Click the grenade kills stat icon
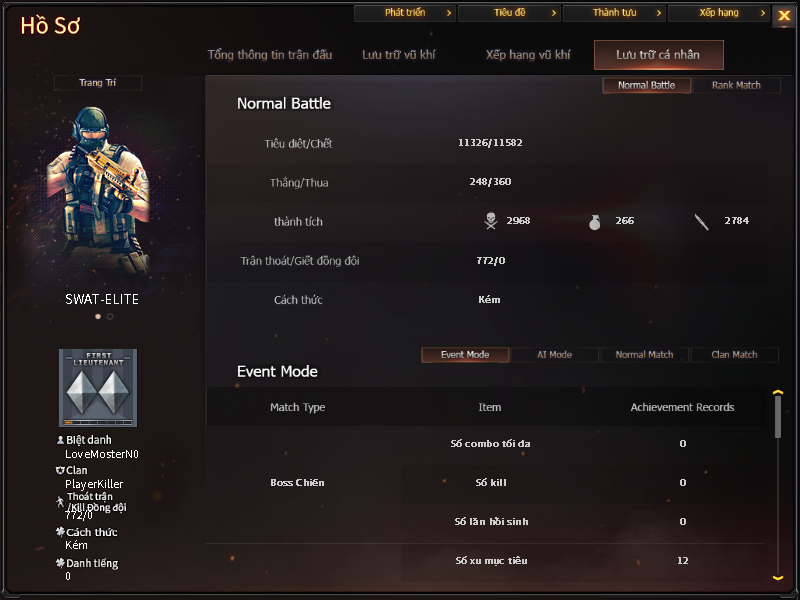This screenshot has width=800, height=600. tap(594, 222)
